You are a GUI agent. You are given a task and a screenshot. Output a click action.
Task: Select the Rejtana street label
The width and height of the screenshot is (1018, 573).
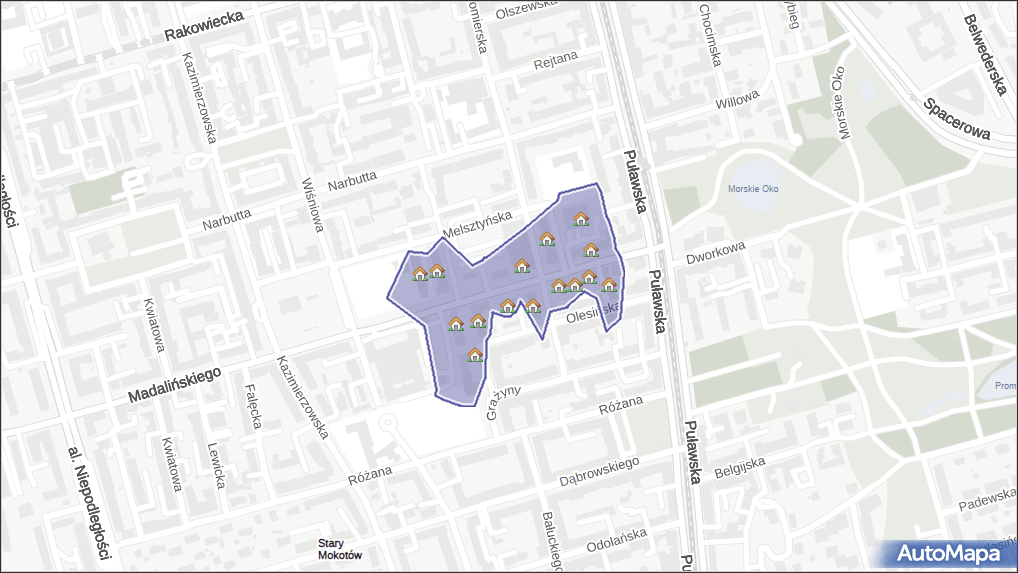coord(556,60)
